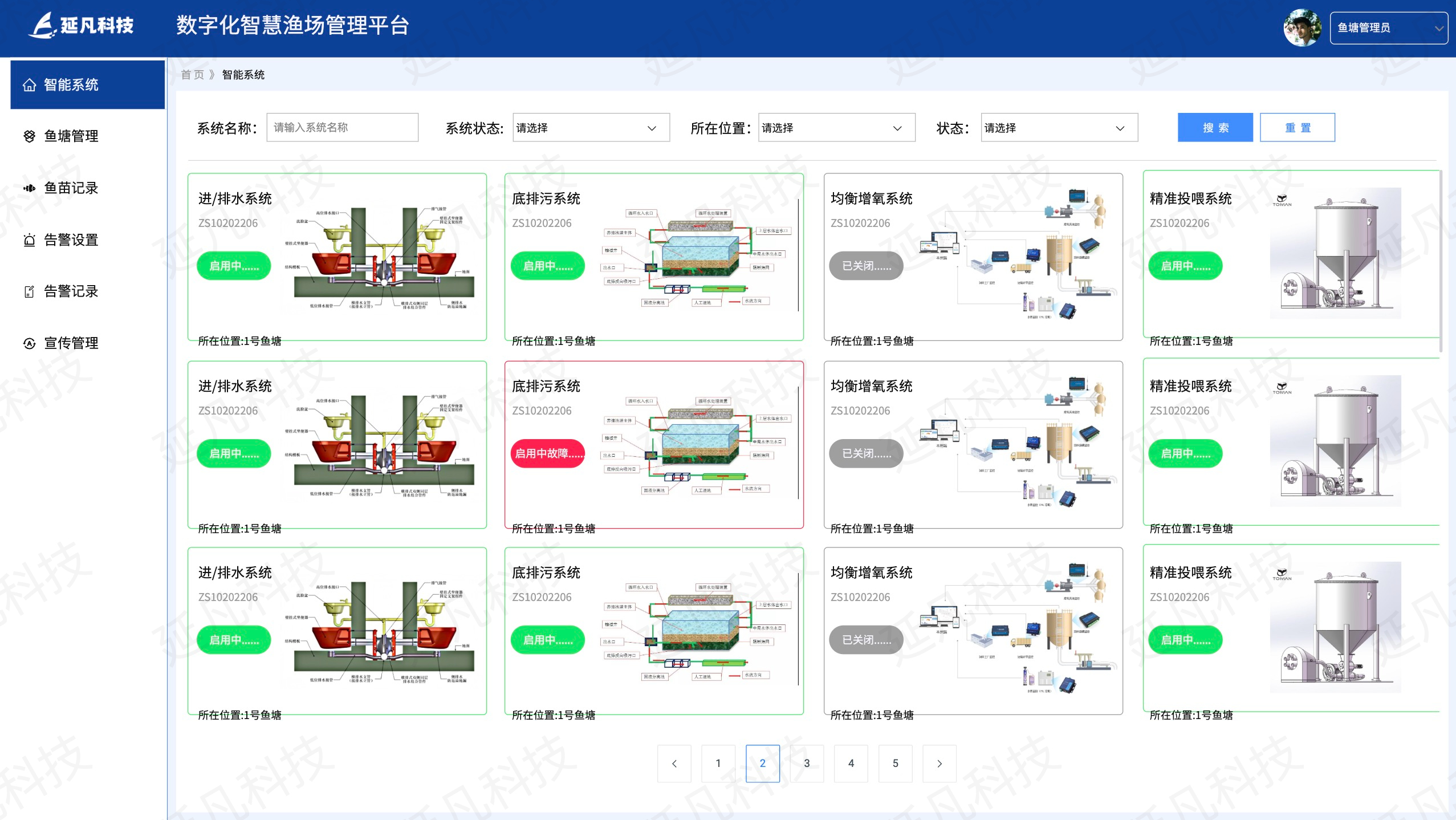Open the third-row 精准投喂系统 silo image
1456x820 pixels.
coord(1335,627)
